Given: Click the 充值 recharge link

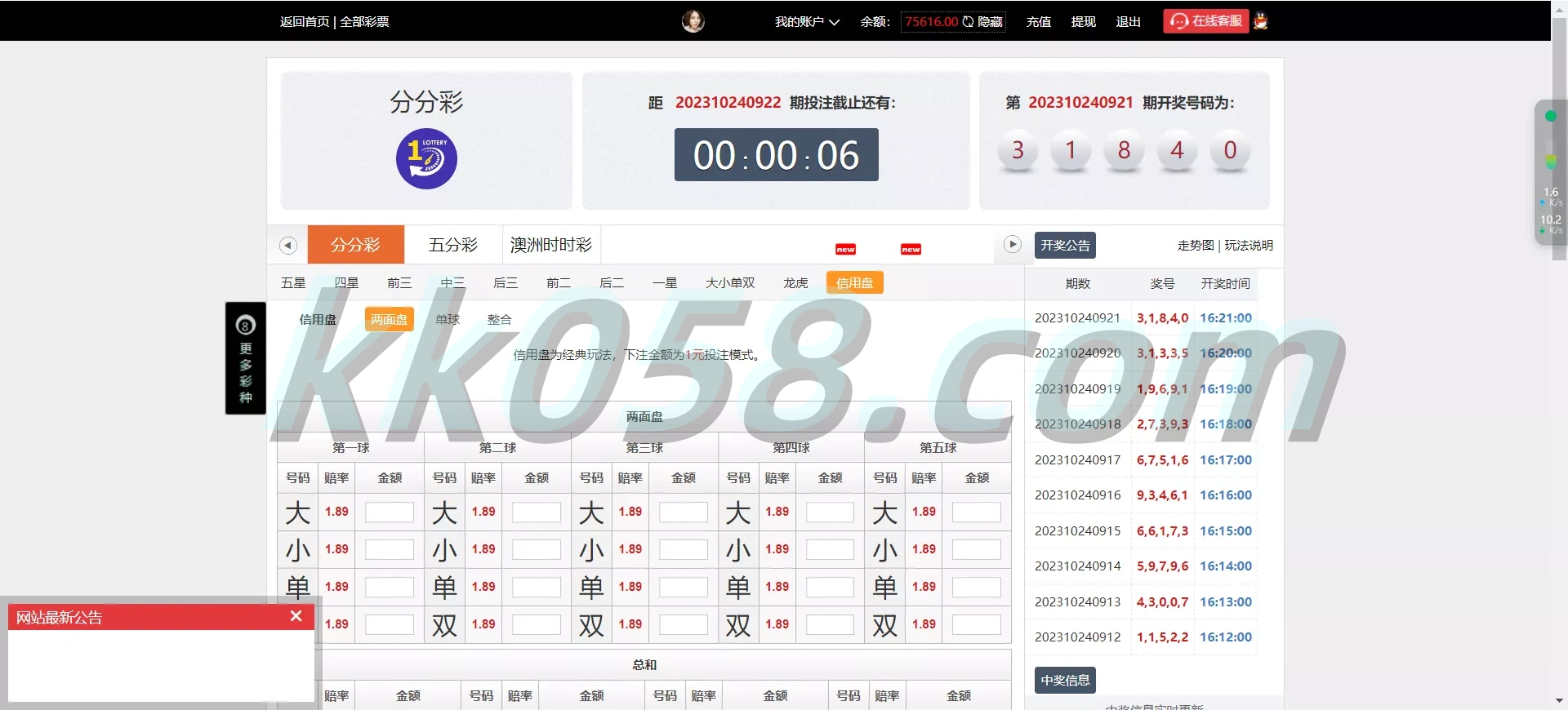Looking at the screenshot, I should pos(1038,22).
